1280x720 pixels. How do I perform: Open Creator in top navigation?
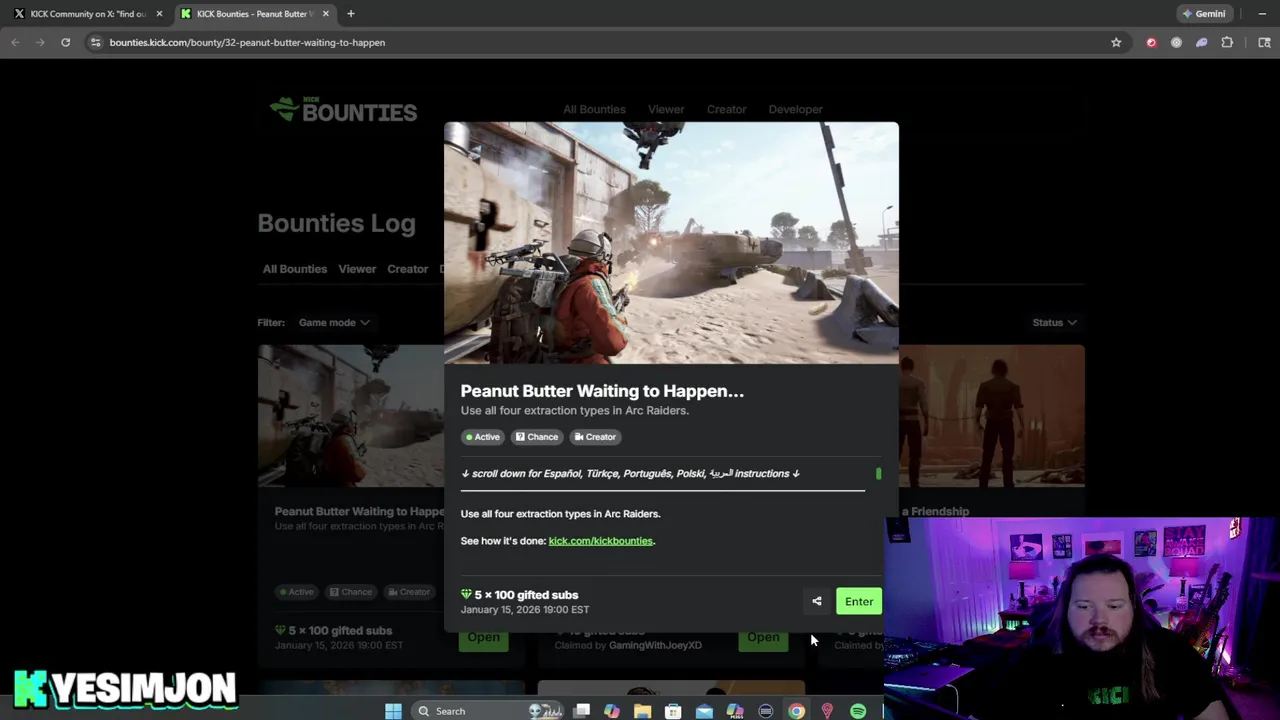726,109
